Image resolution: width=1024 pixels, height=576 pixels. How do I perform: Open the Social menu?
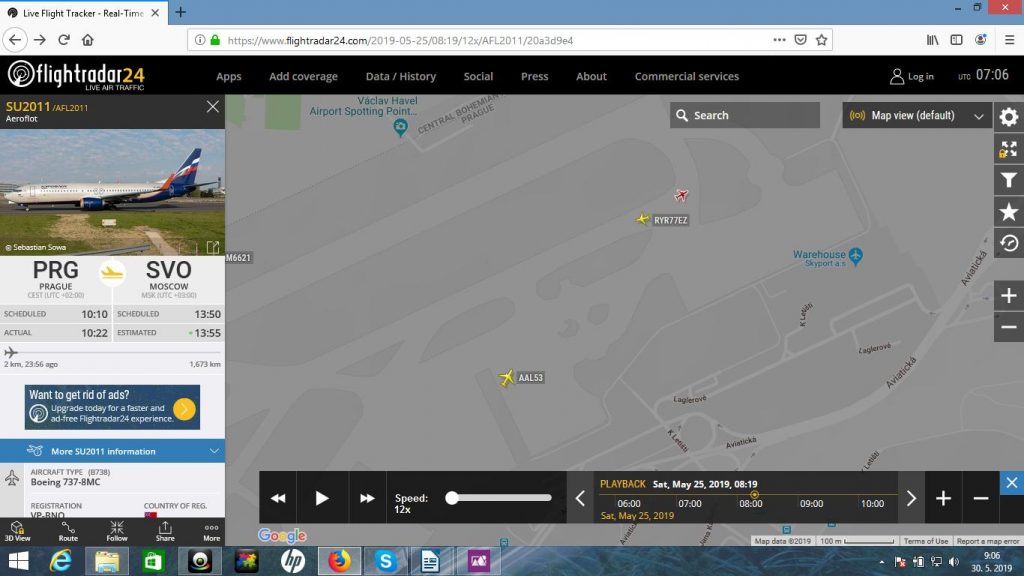(x=478, y=76)
